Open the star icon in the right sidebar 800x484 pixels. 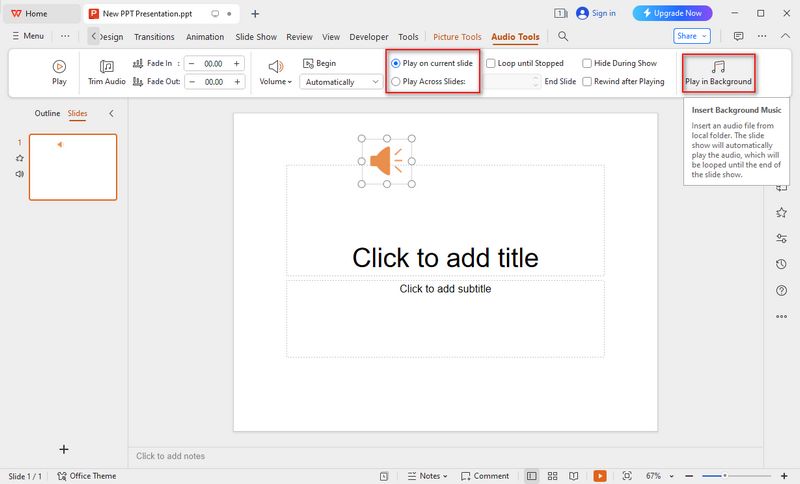(781, 213)
